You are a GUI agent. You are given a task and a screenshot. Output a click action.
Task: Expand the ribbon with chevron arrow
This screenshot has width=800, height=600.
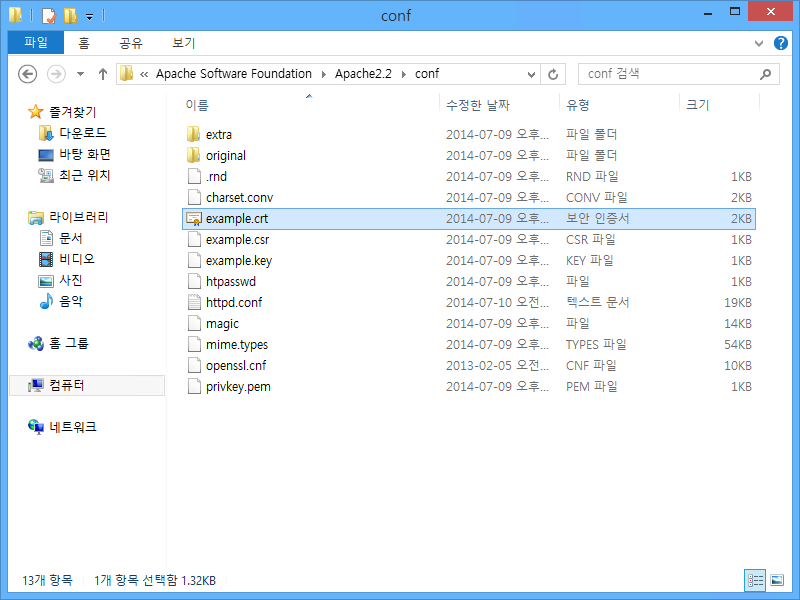point(758,44)
